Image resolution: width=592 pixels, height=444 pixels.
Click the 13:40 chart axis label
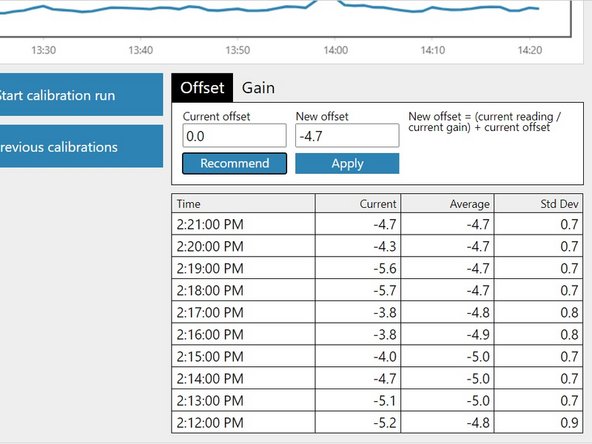(140, 50)
